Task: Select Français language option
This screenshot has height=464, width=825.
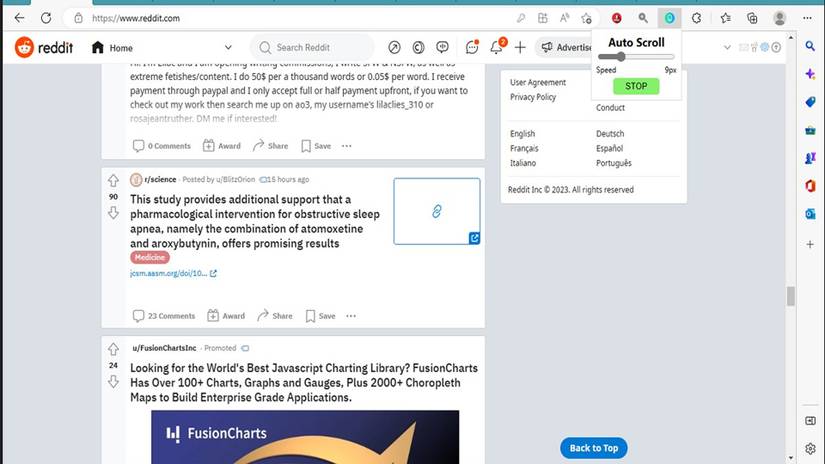Action: pos(524,148)
